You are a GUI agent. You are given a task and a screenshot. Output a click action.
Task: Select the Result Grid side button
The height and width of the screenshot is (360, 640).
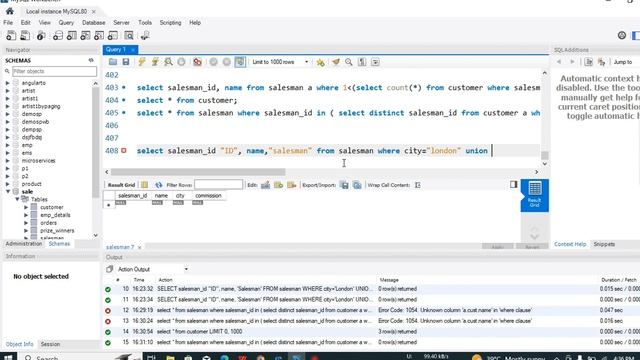(x=534, y=195)
